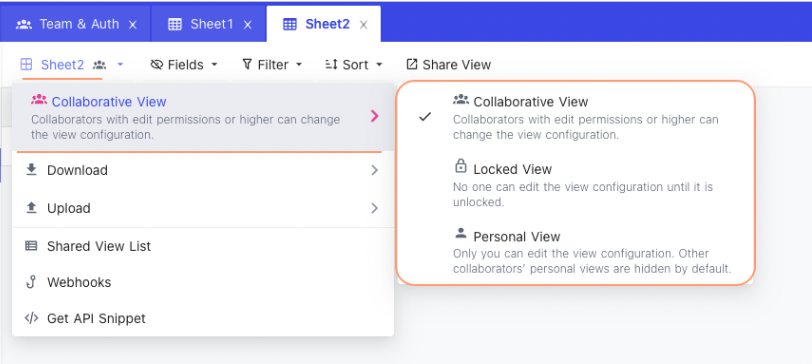Open the Sort dropdown
The height and width of the screenshot is (364, 812).
coord(354,65)
